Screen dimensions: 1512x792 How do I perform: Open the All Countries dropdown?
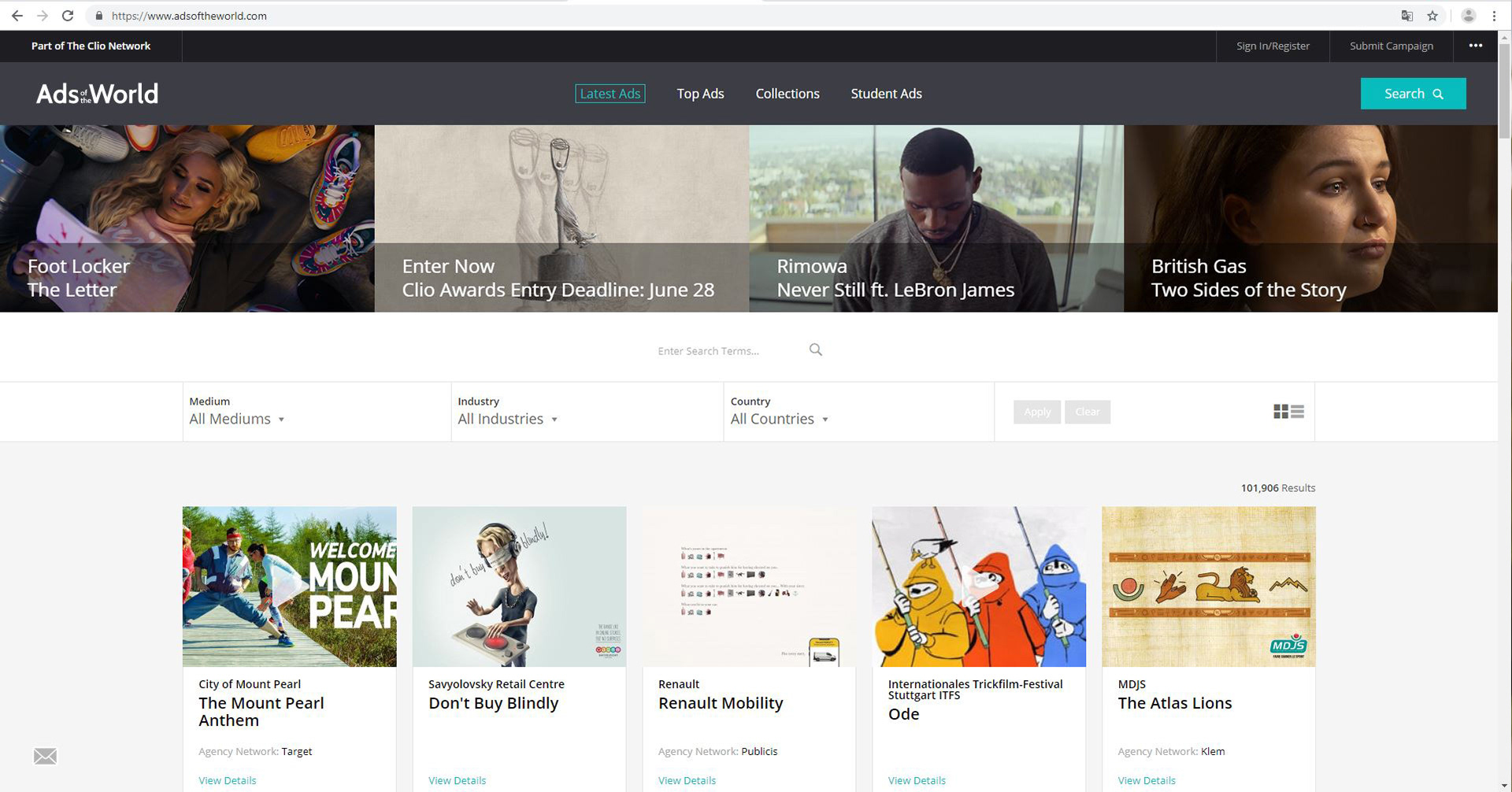point(779,419)
